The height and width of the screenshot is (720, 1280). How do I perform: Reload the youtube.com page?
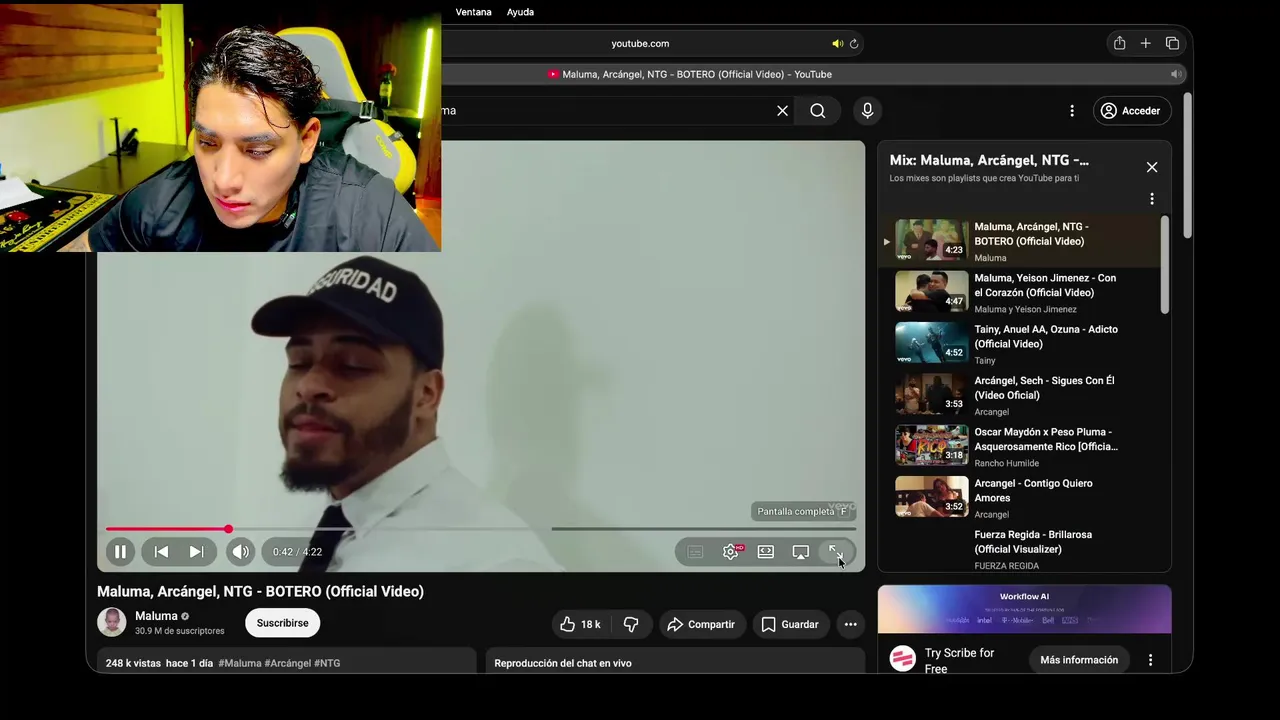click(x=854, y=44)
